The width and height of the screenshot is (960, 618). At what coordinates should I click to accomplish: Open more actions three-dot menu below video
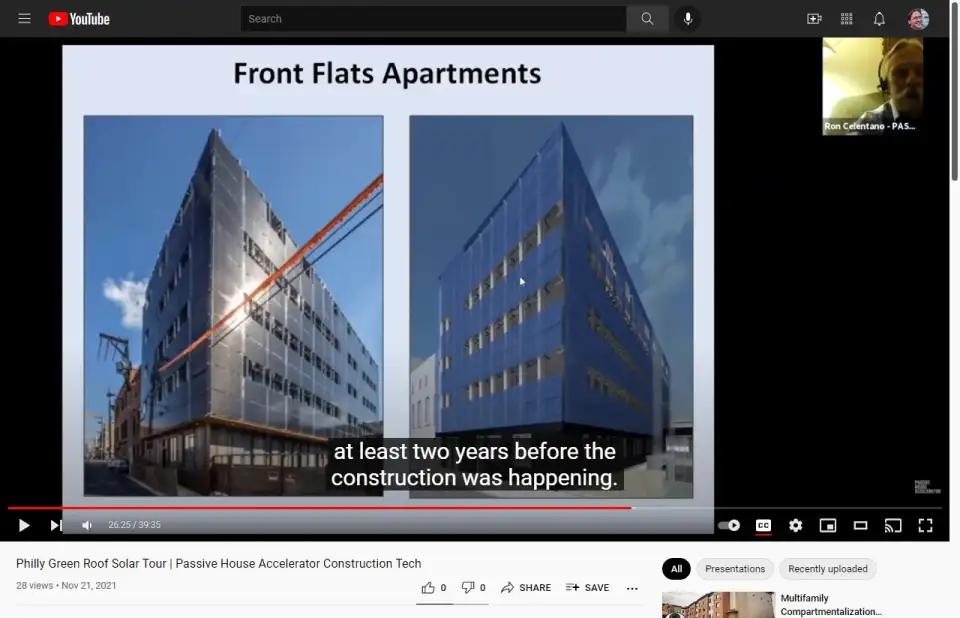tap(632, 588)
